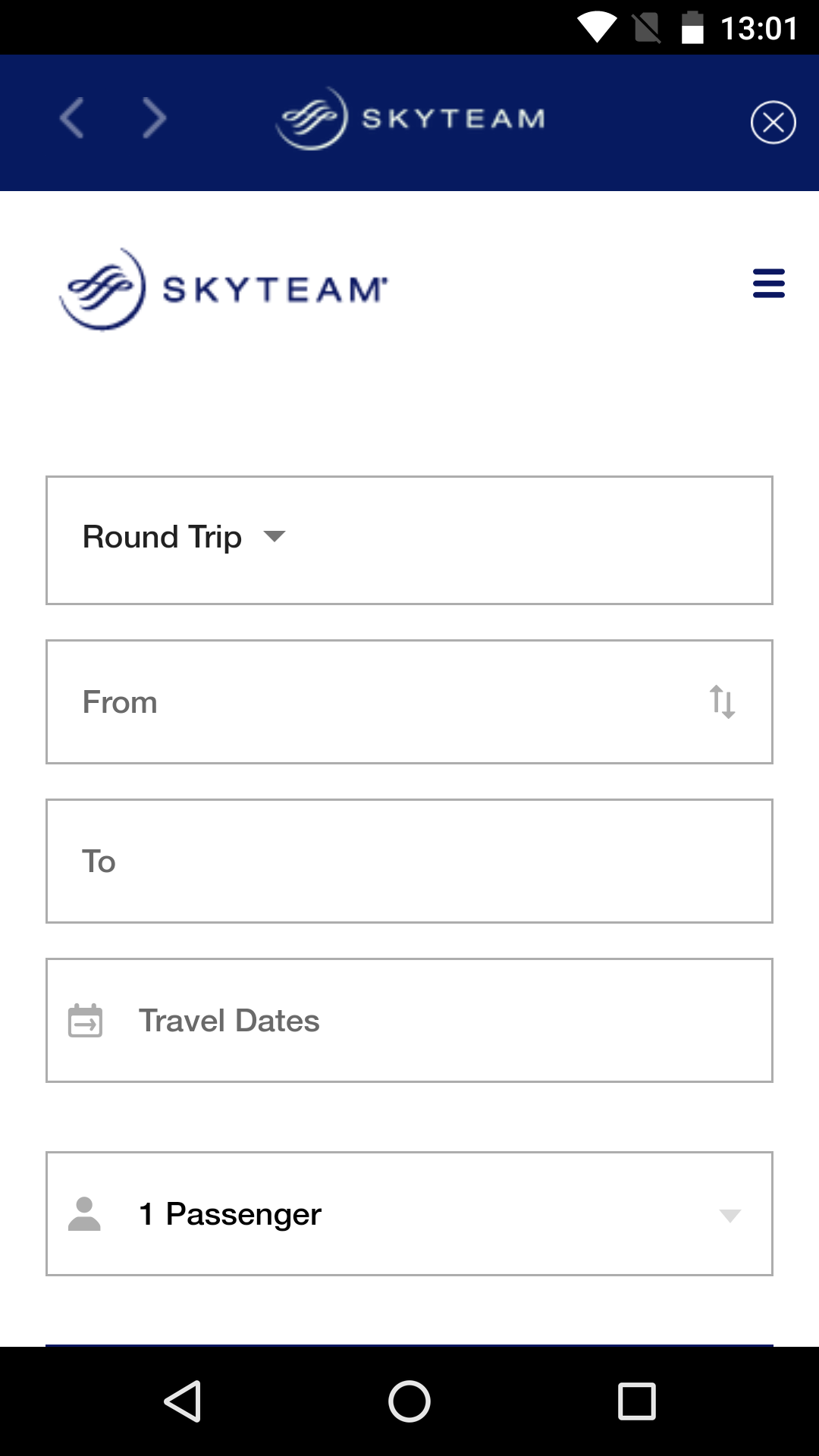Image resolution: width=819 pixels, height=1456 pixels.
Task: Tap the Wi-Fi status icon
Action: (x=598, y=28)
